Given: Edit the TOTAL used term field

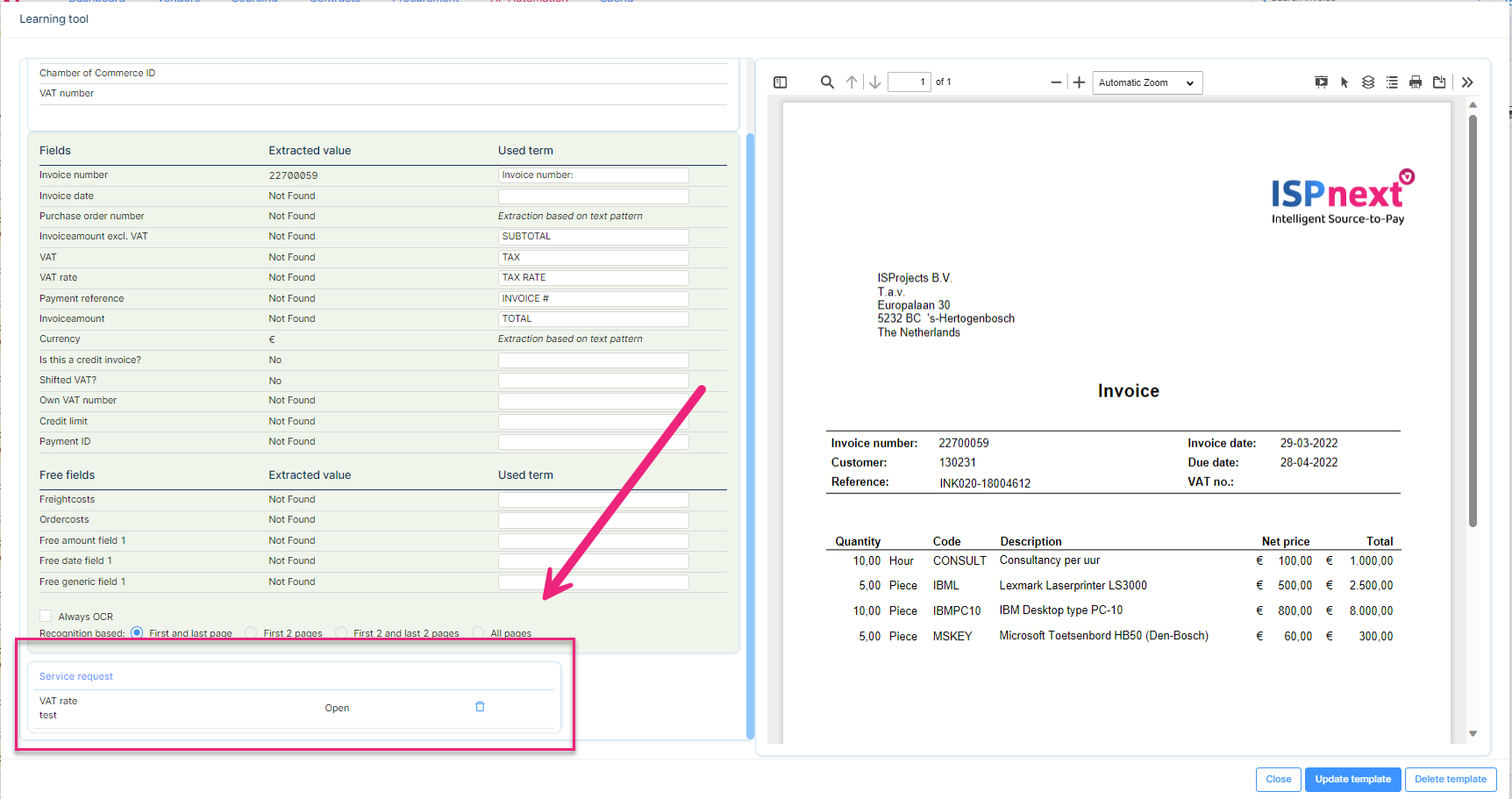Looking at the screenshot, I should point(594,319).
